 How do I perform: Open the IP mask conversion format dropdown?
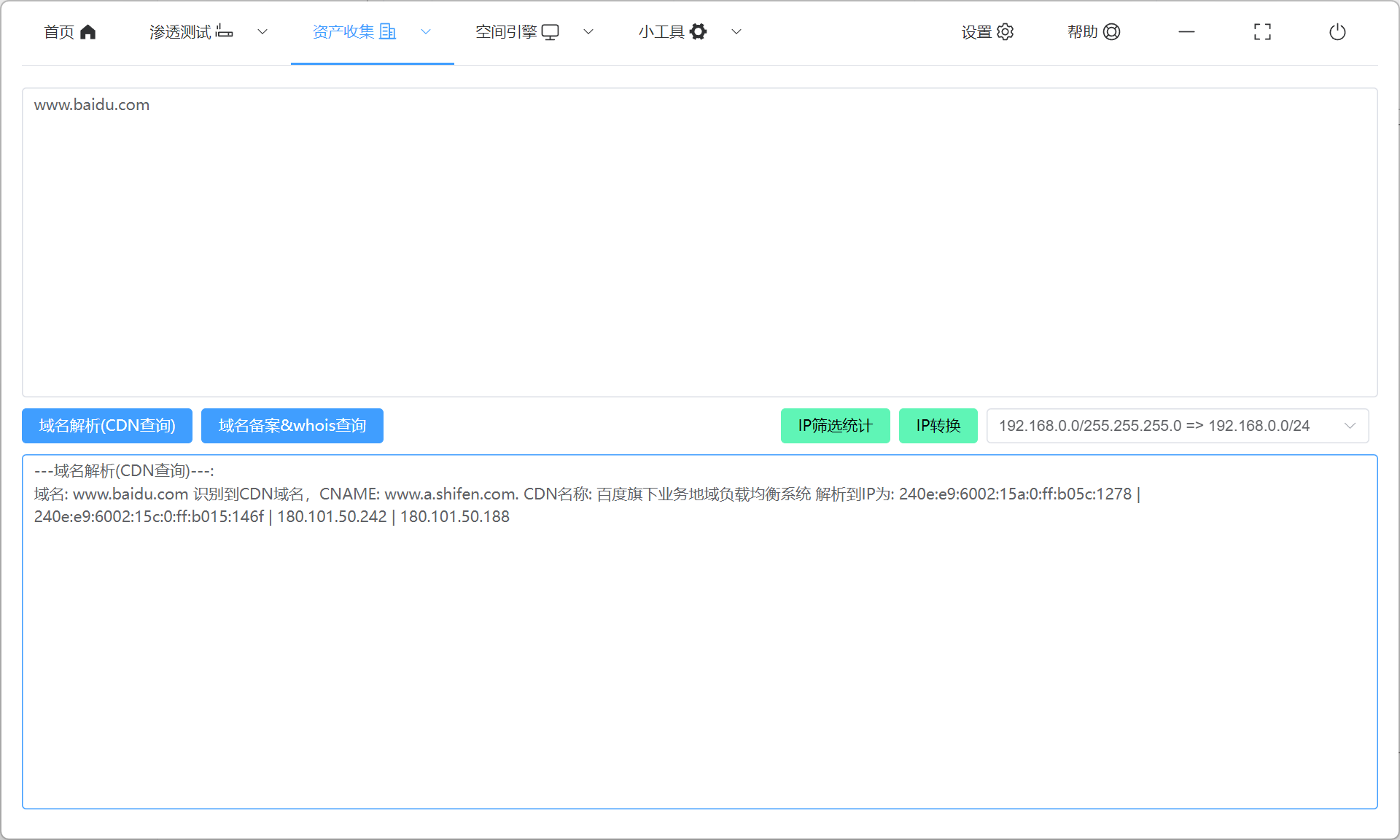(1177, 426)
